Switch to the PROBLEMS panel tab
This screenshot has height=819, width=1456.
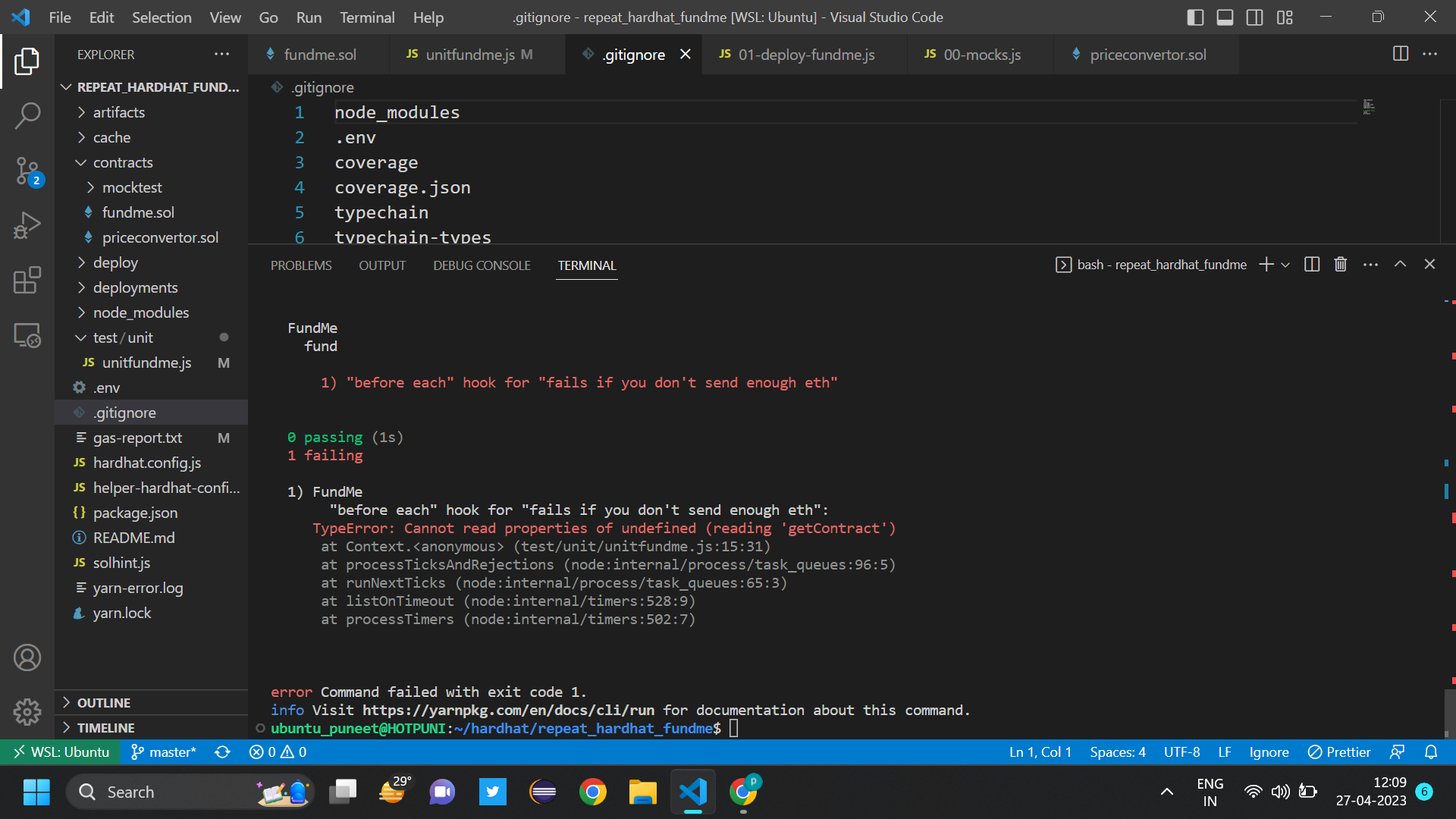pos(301,265)
